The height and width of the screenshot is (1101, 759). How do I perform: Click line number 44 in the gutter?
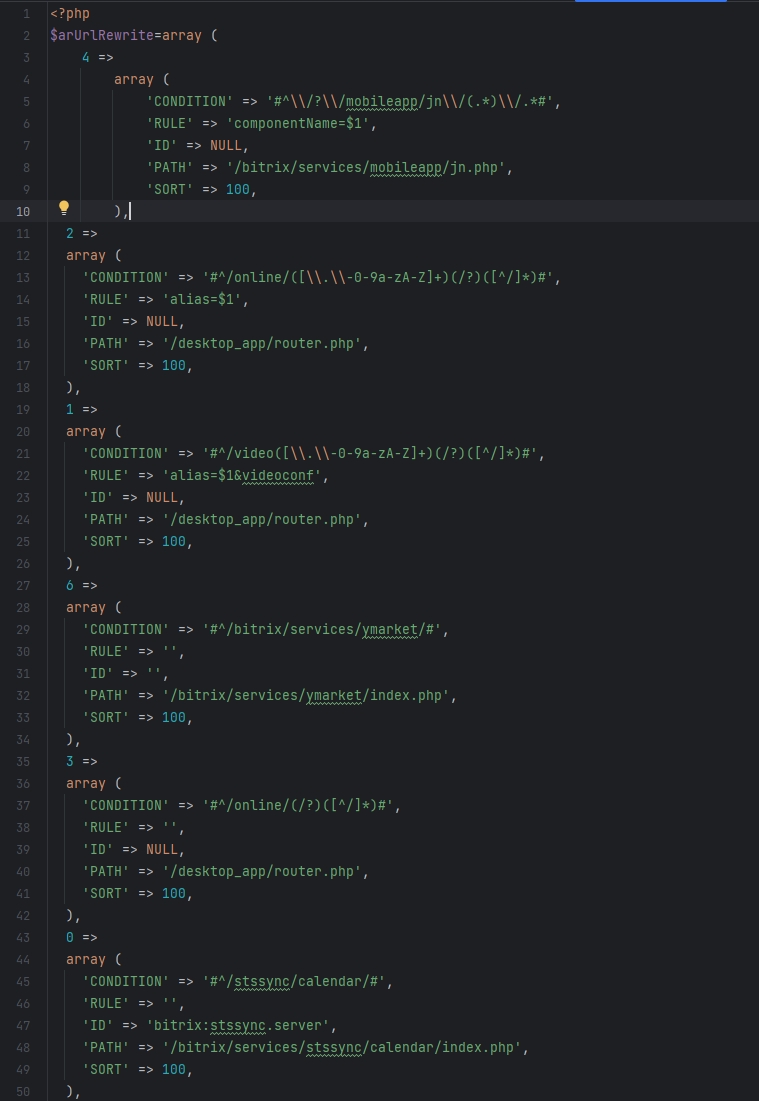tap(22, 959)
